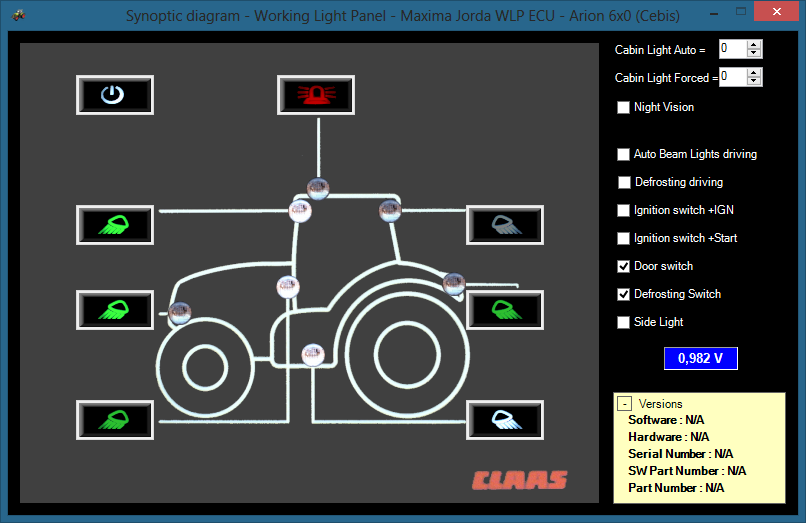Click the white work light button on the right
Image resolution: width=806 pixels, height=523 pixels.
pyautogui.click(x=505, y=420)
